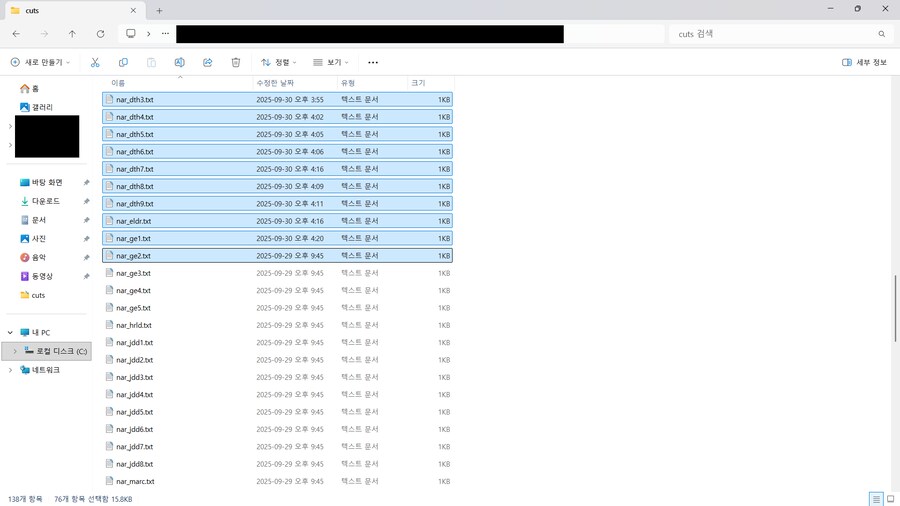Viewport: 900px width, 506px height.
Task: Open the three-dot more options menu
Action: coord(373,62)
